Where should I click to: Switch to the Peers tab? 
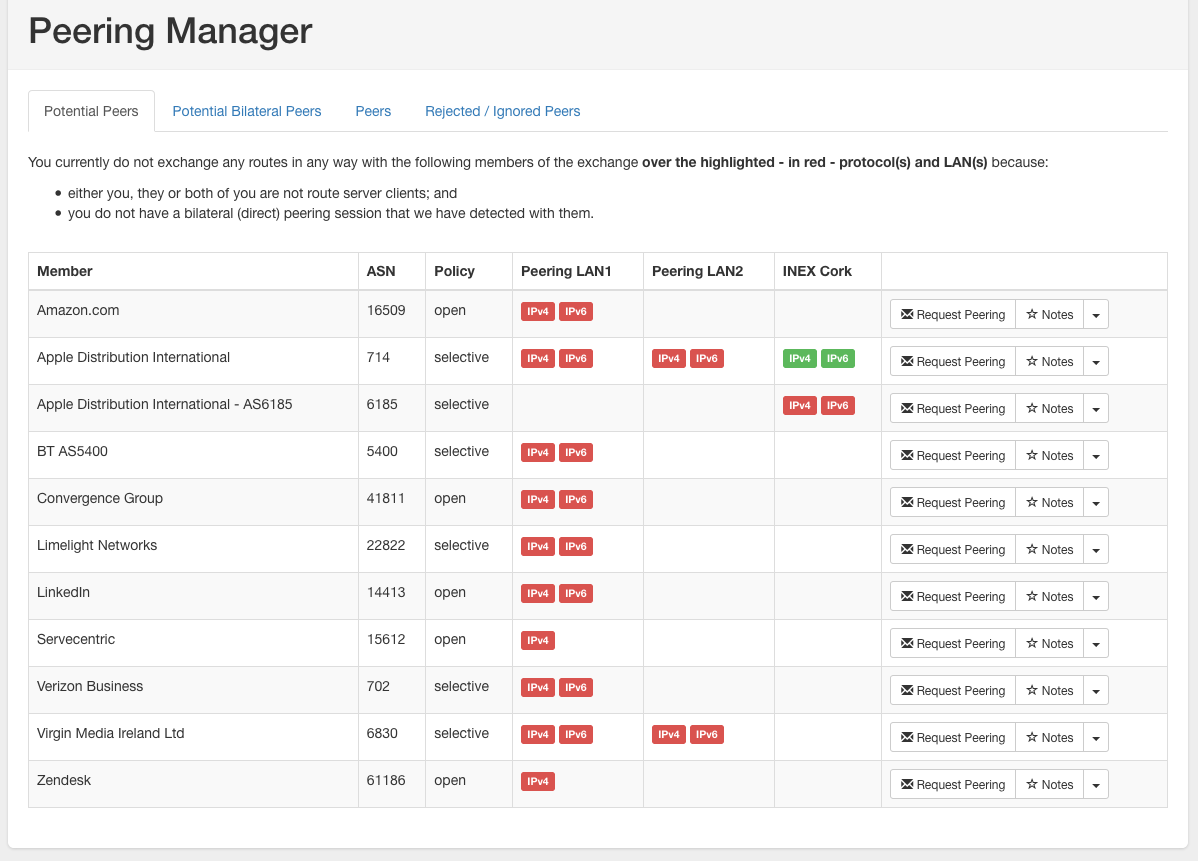coord(373,112)
